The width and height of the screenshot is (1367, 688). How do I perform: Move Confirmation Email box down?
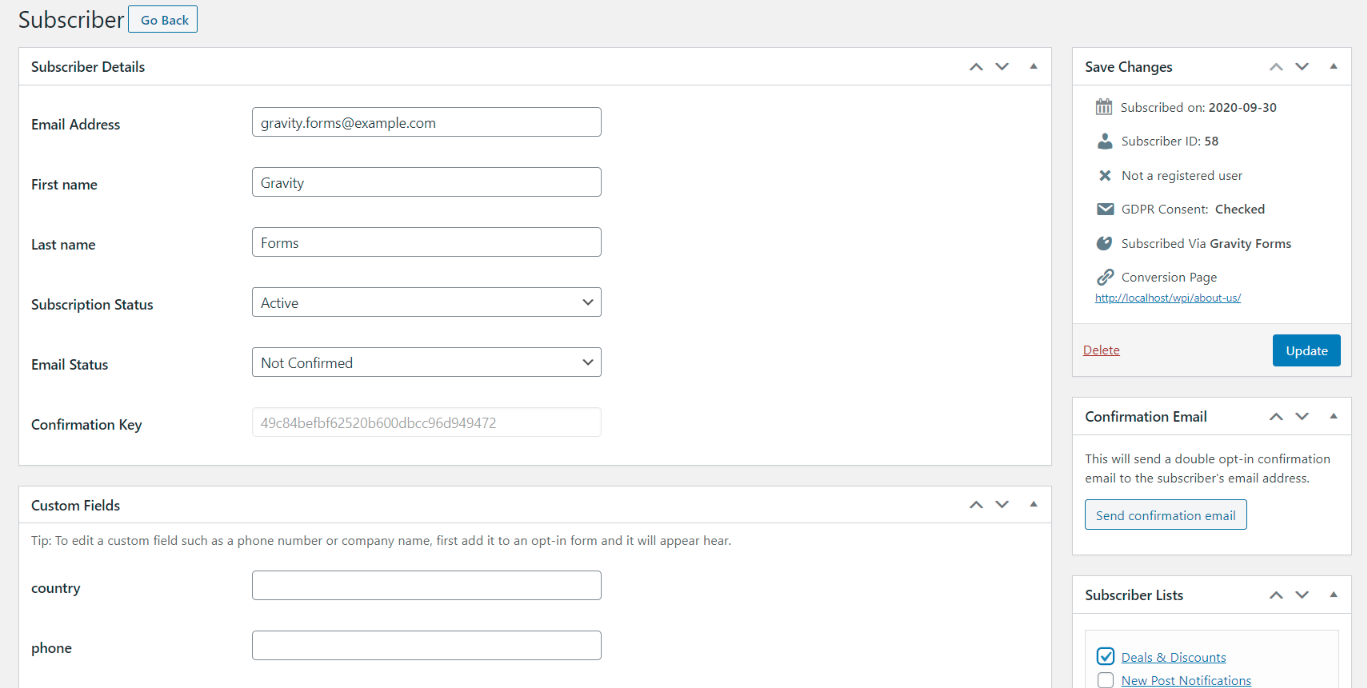[x=1302, y=417]
